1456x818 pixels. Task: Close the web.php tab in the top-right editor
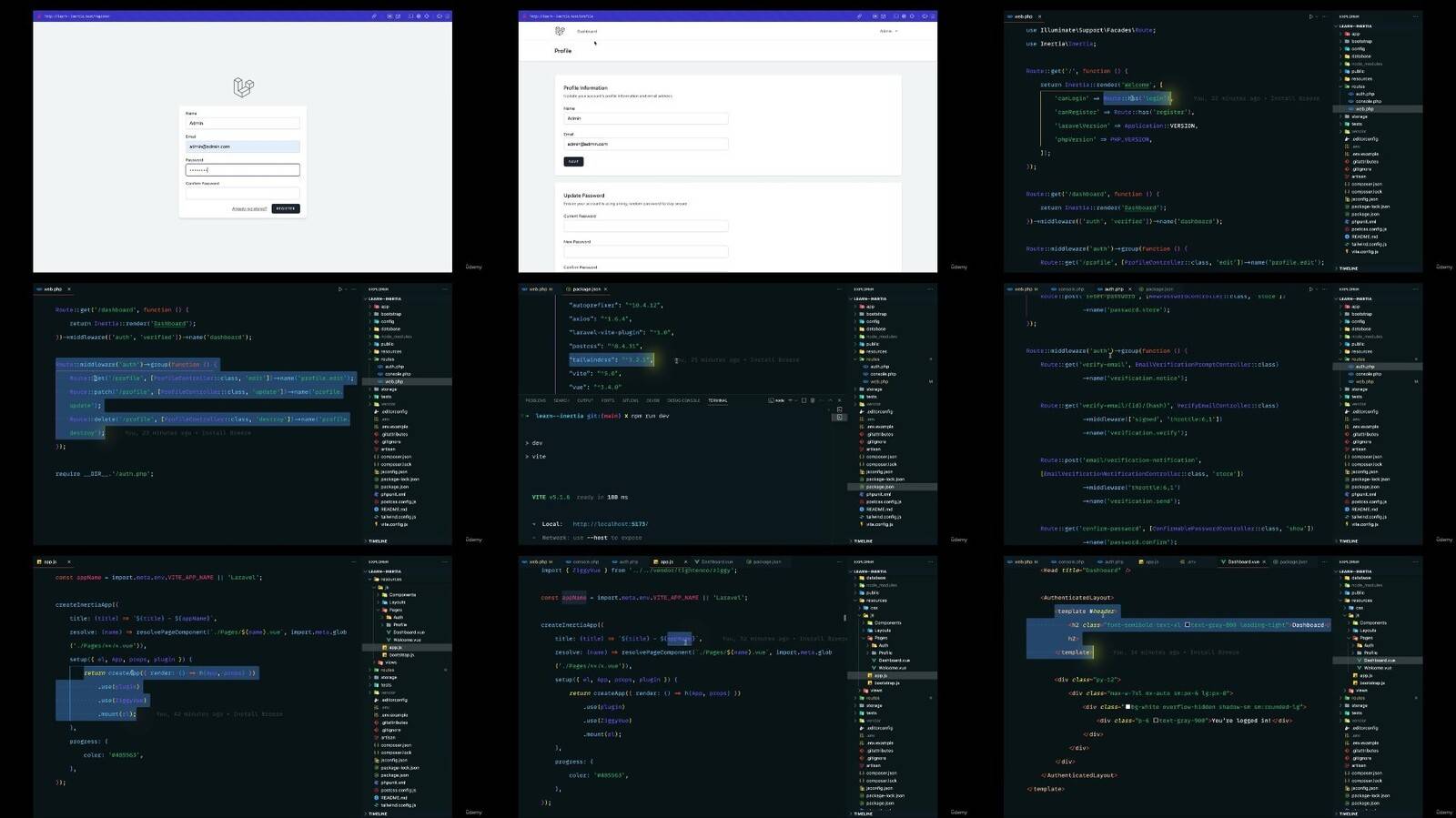1039,16
